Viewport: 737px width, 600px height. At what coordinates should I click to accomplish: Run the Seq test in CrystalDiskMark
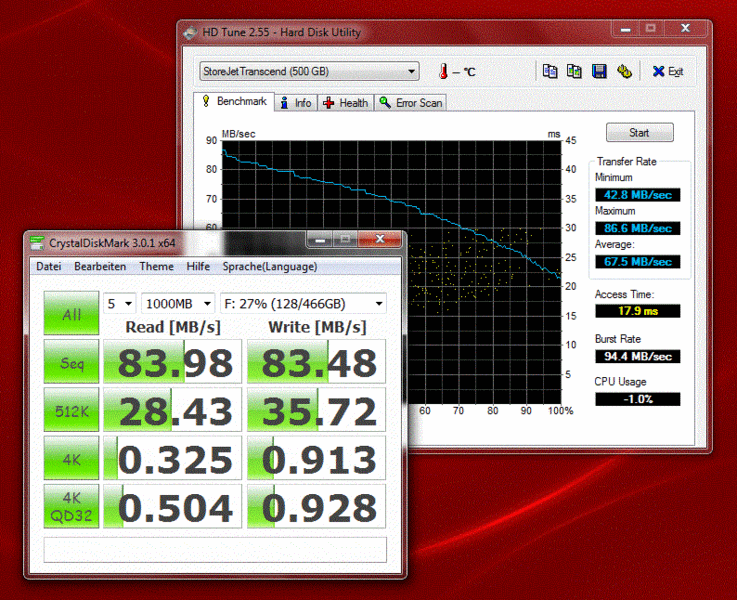(x=71, y=362)
